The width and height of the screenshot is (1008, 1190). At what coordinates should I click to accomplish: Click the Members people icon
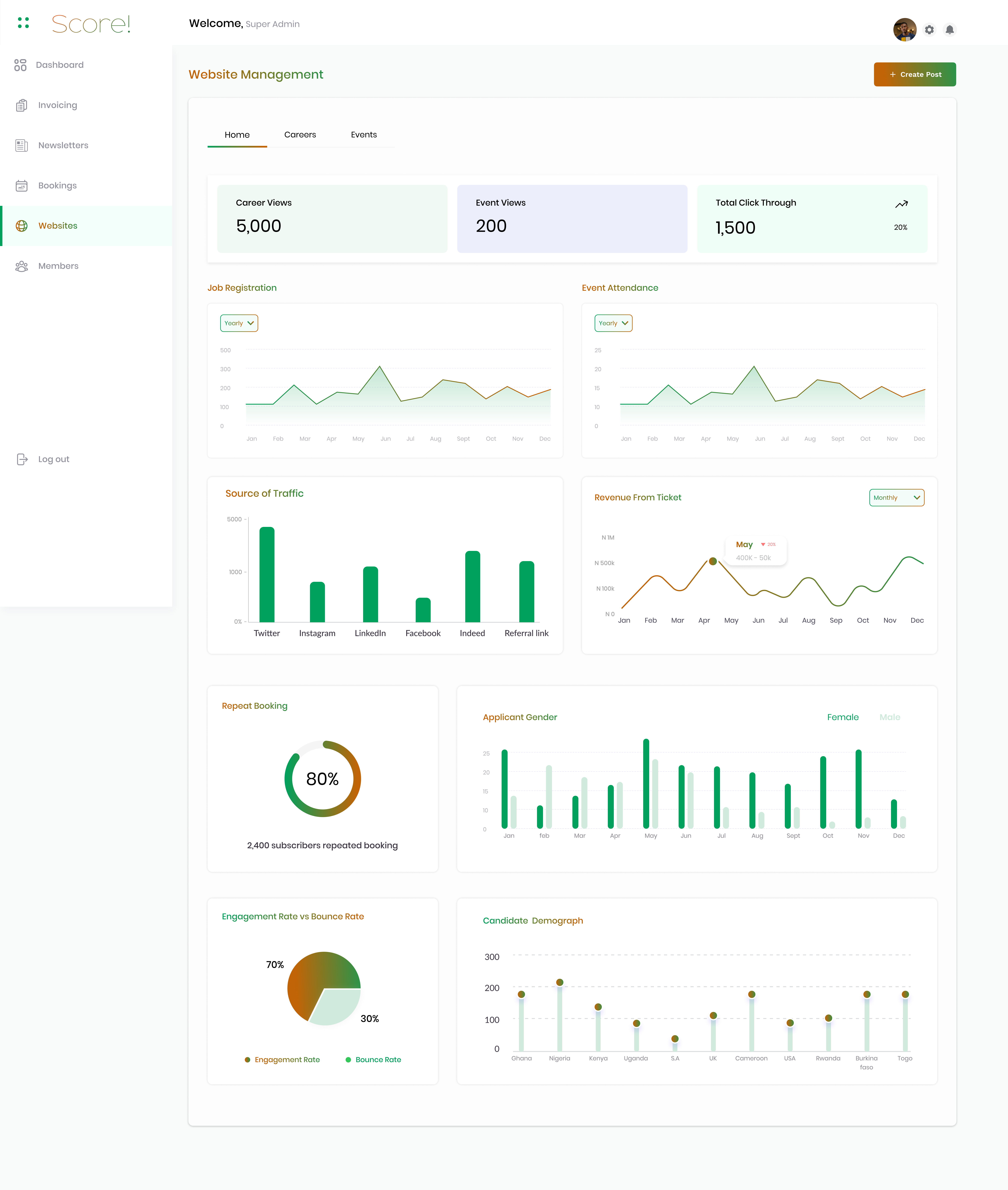(x=22, y=266)
